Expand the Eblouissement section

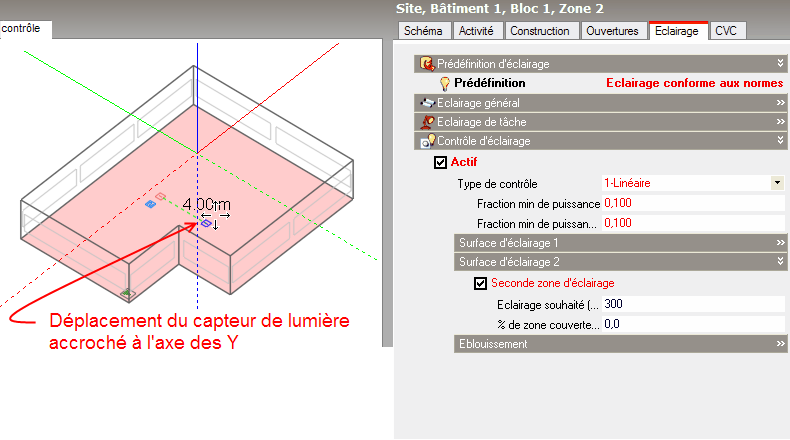[620, 344]
